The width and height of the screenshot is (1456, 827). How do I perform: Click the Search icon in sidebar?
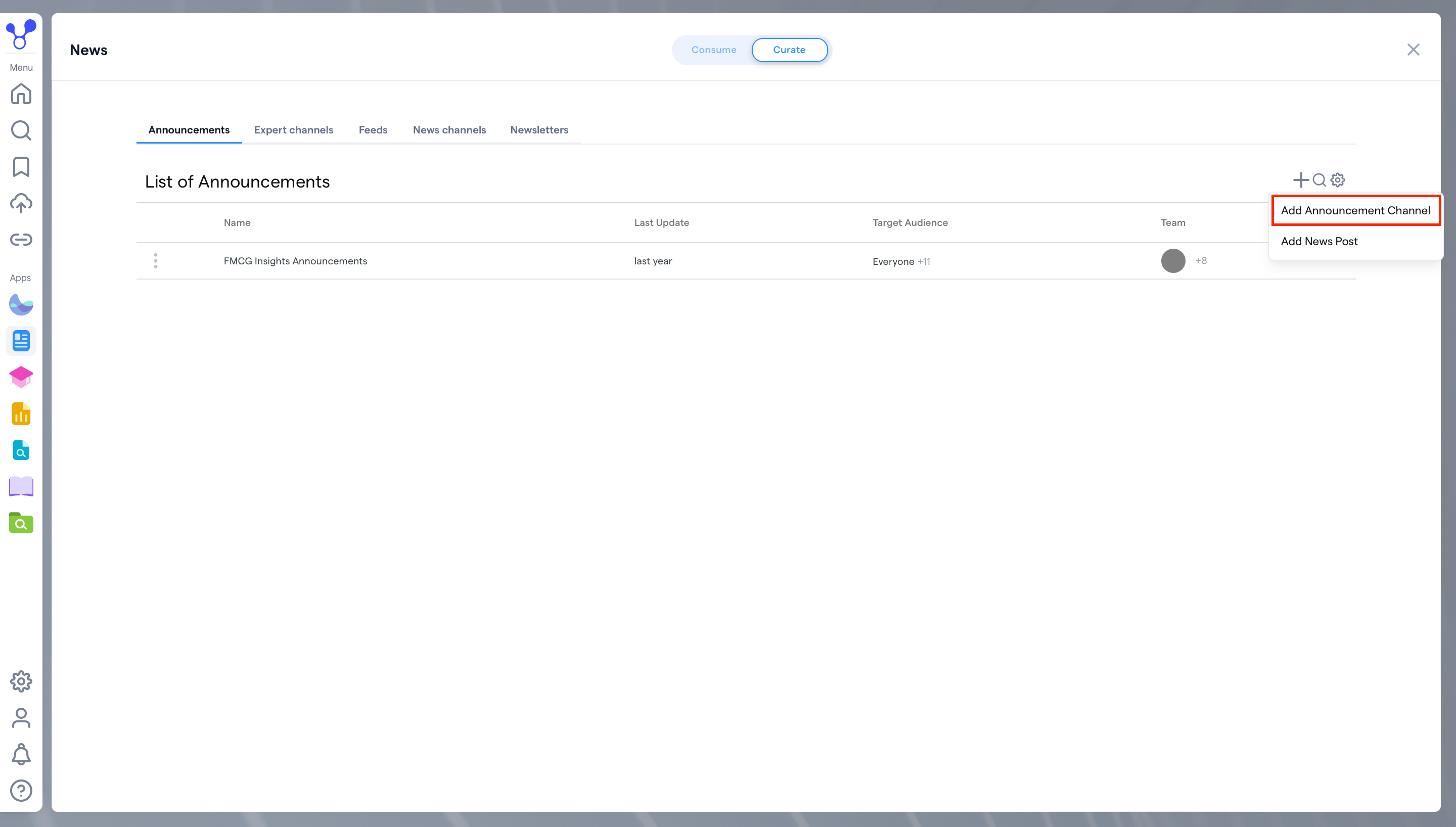[21, 130]
